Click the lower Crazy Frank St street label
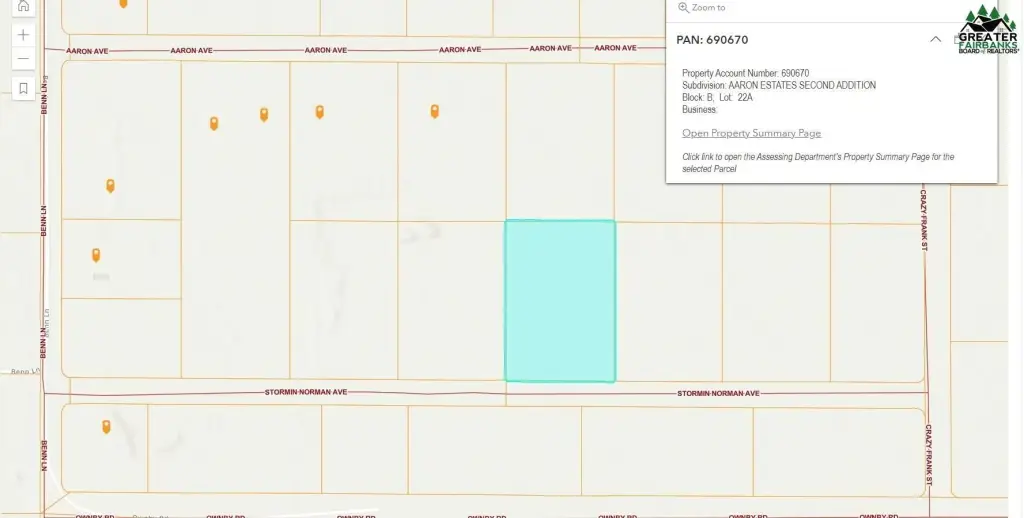The height and width of the screenshot is (518, 1024). [x=928, y=455]
